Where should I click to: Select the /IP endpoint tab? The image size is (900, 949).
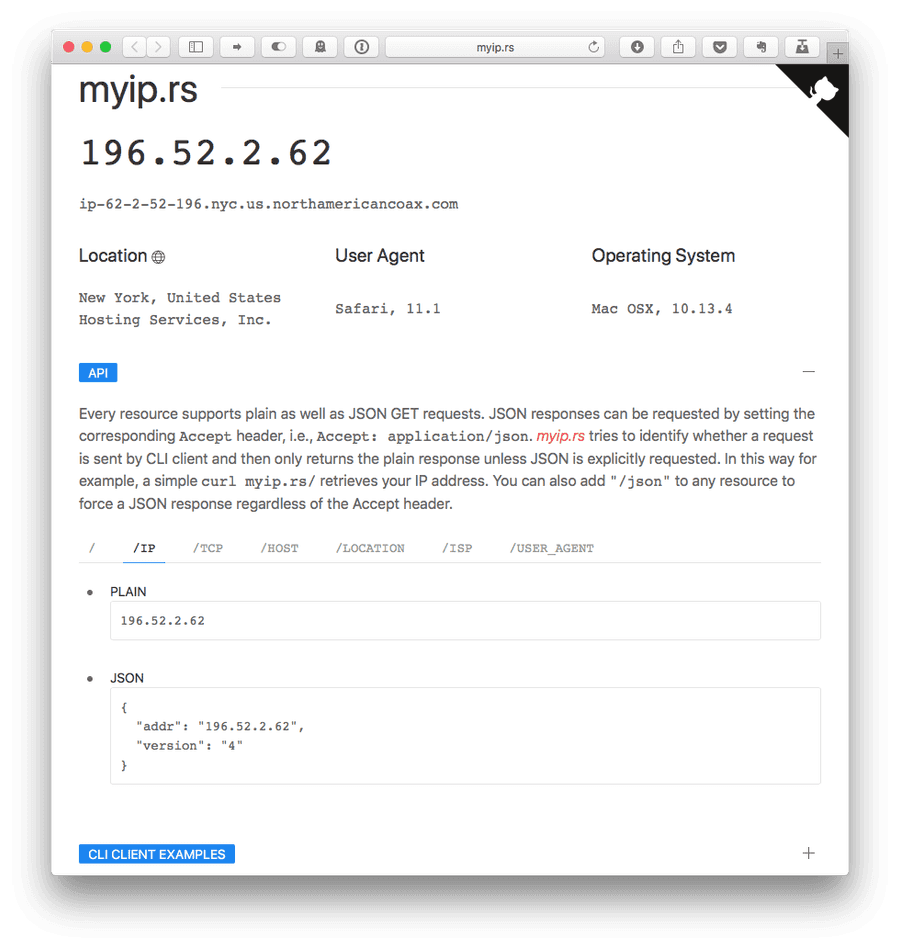click(x=144, y=548)
